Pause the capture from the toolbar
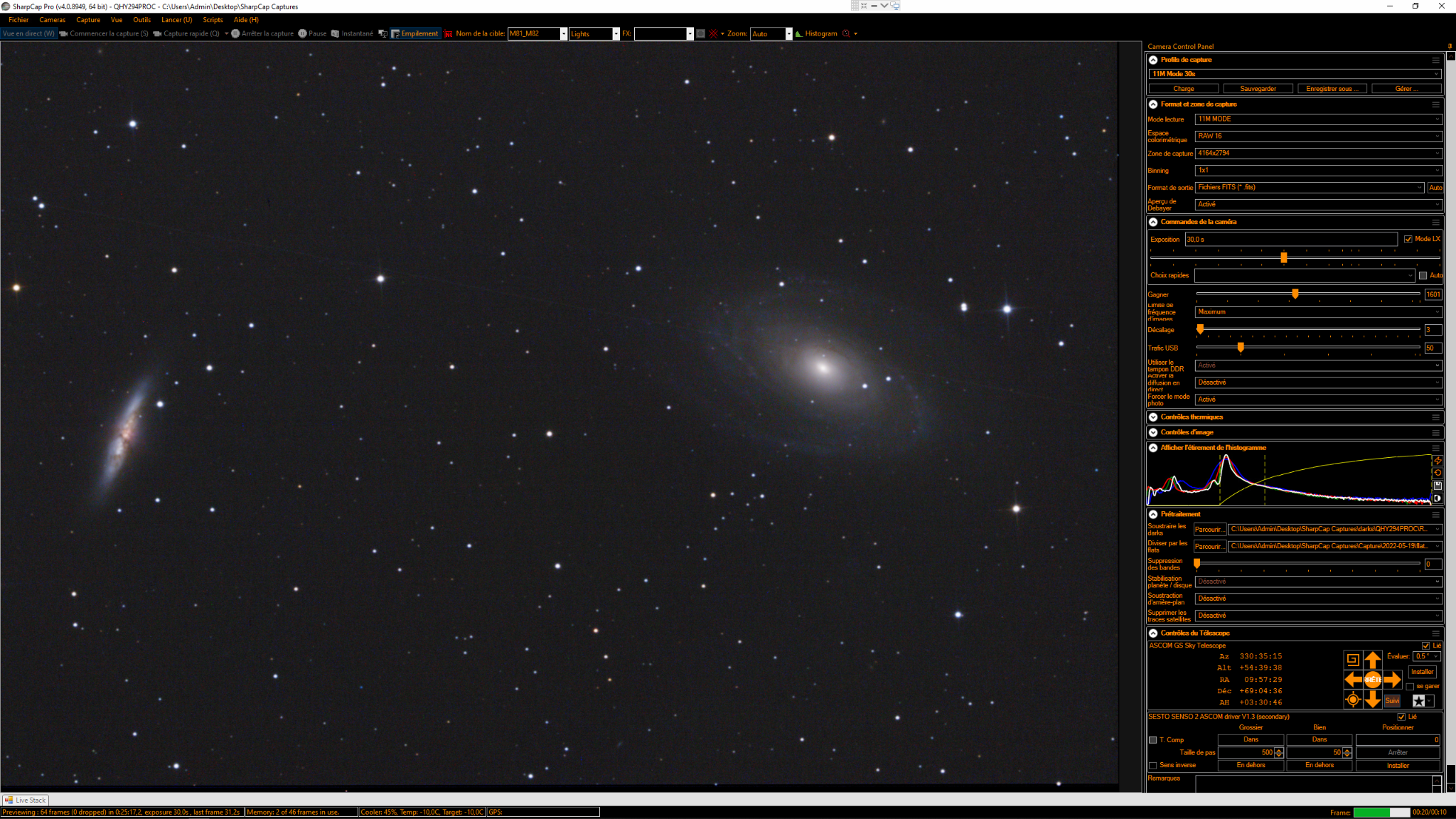 point(313,33)
